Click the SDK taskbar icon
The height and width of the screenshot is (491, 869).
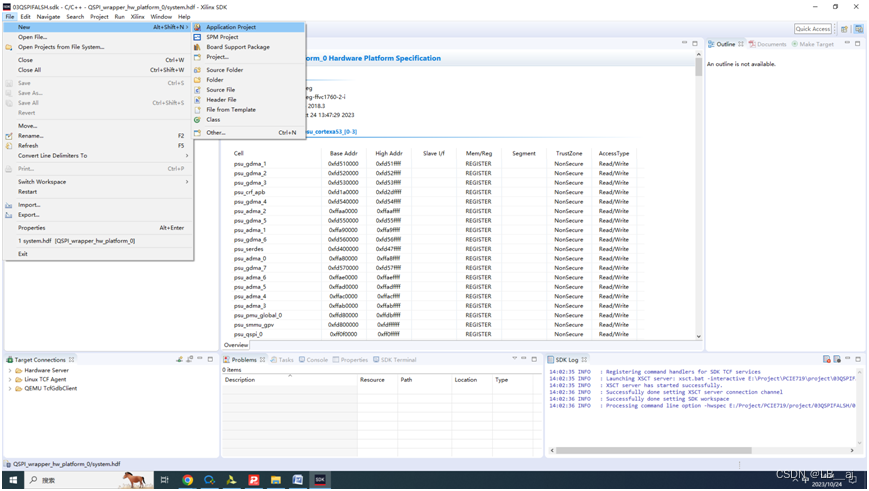[320, 480]
